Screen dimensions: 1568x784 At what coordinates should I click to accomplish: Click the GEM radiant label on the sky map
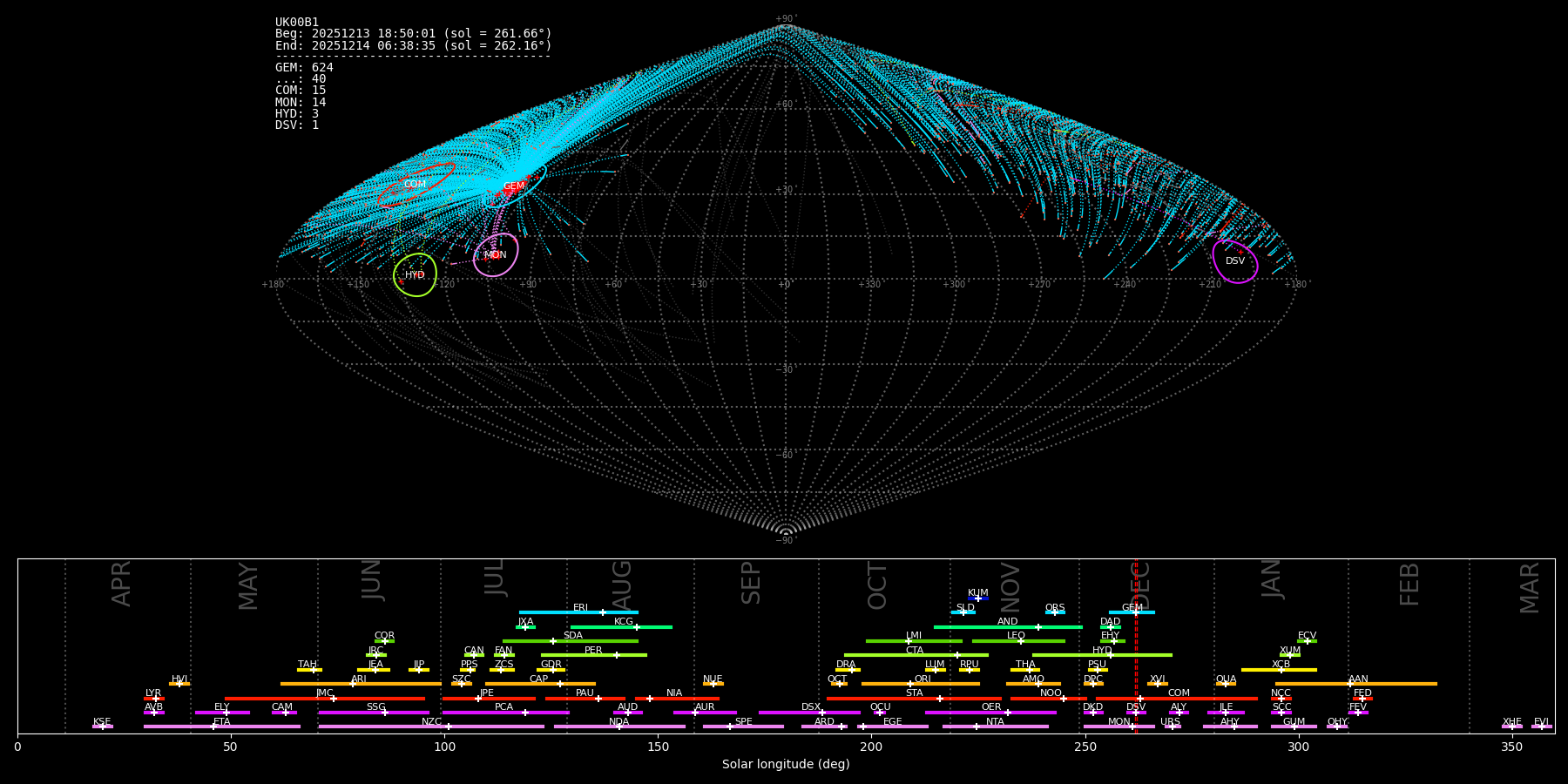(x=514, y=186)
